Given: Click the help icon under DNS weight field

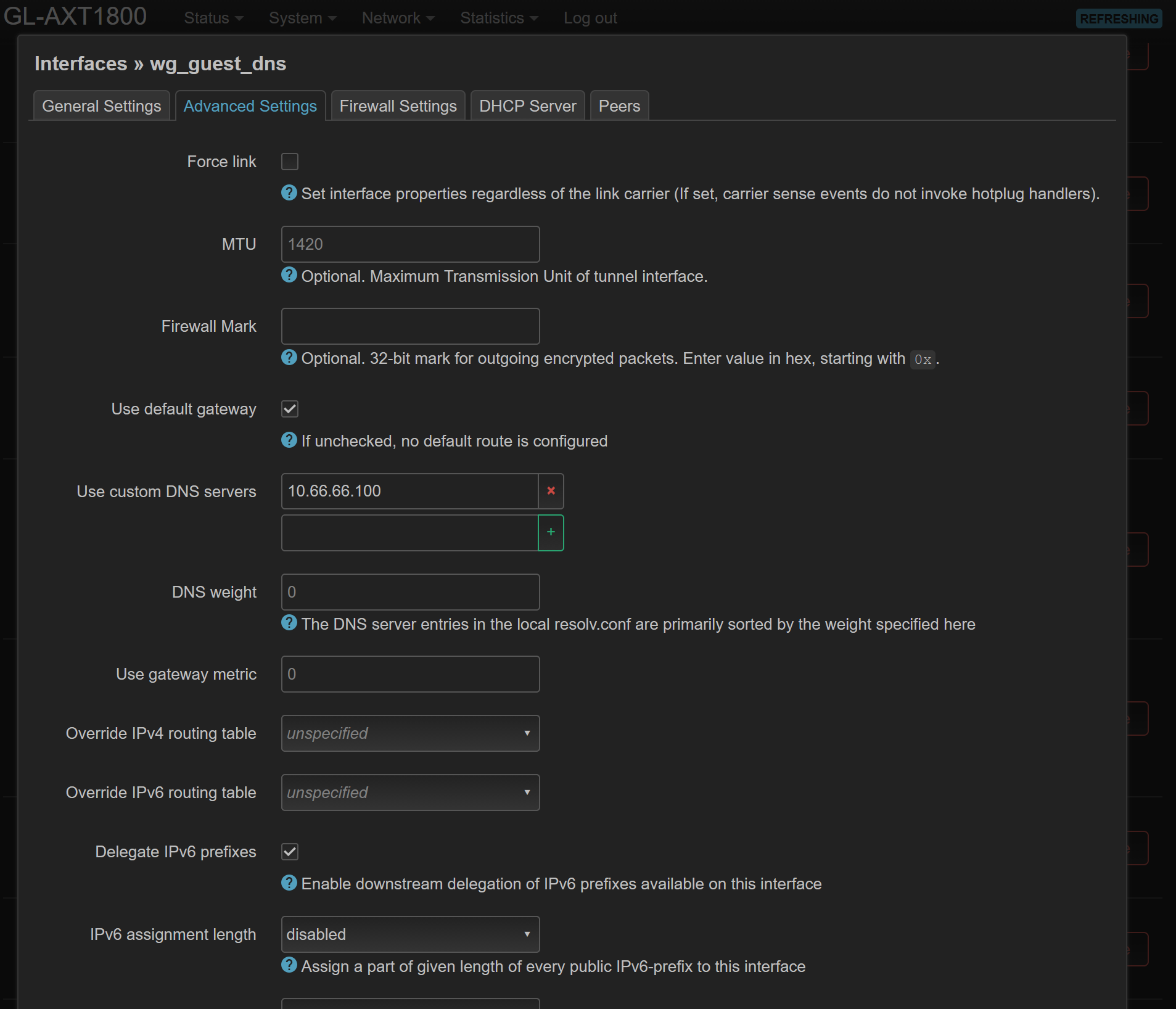Looking at the screenshot, I should click(x=289, y=623).
